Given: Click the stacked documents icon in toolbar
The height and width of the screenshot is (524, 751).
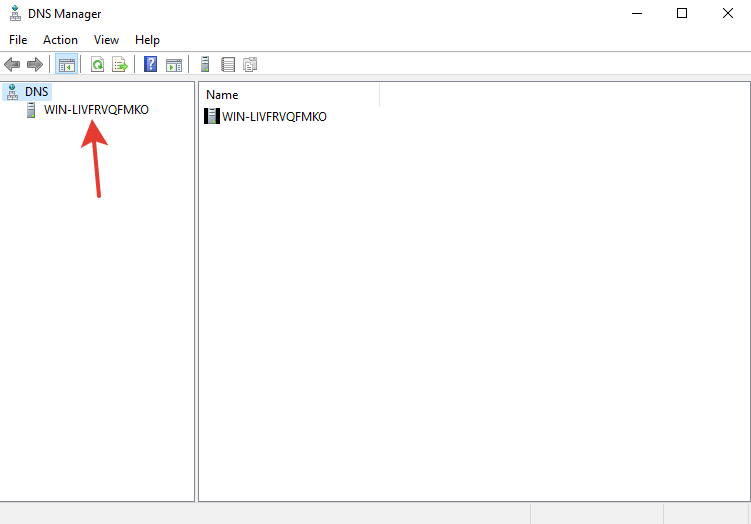Looking at the screenshot, I should point(250,64).
